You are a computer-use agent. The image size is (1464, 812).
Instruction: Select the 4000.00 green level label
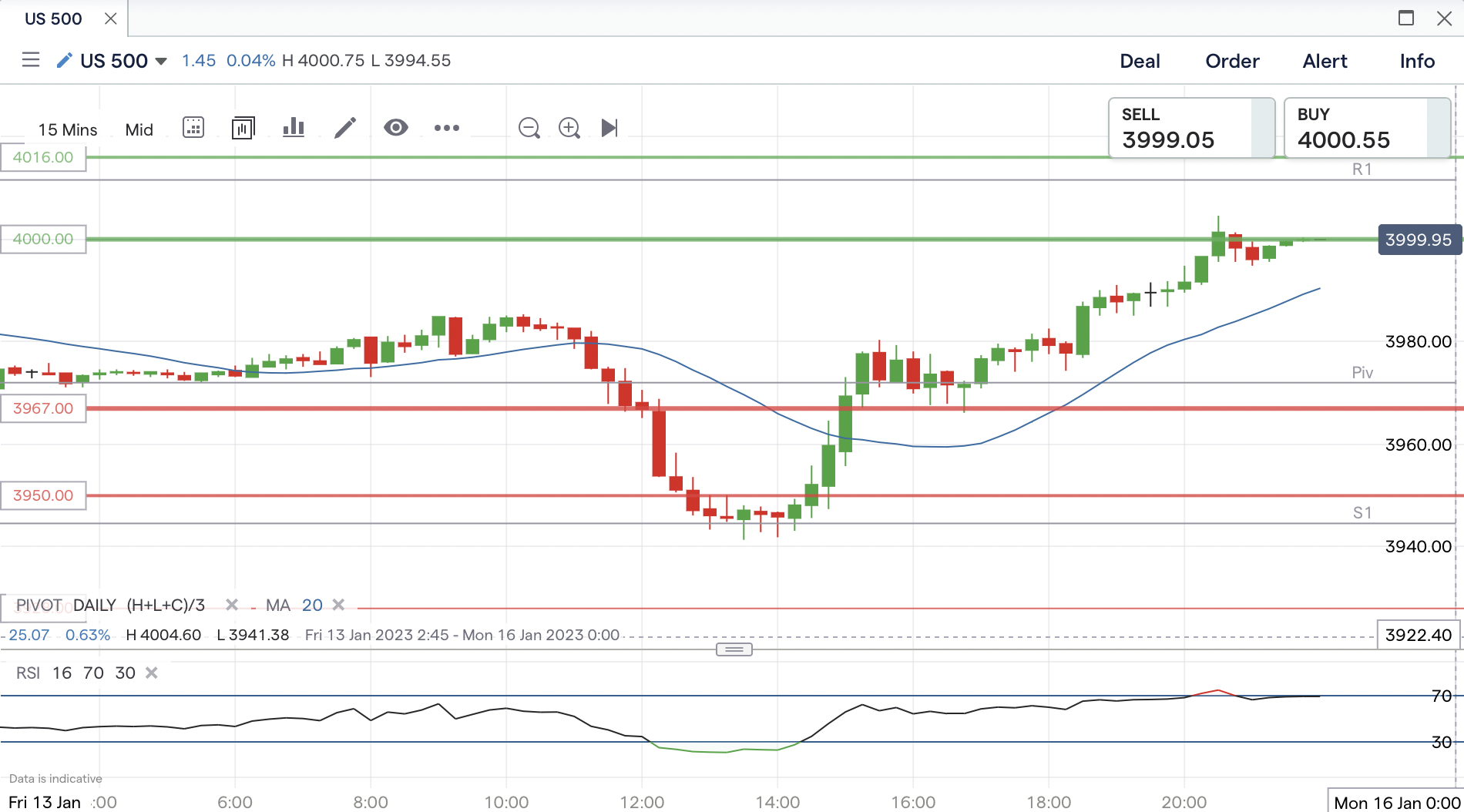click(x=43, y=239)
